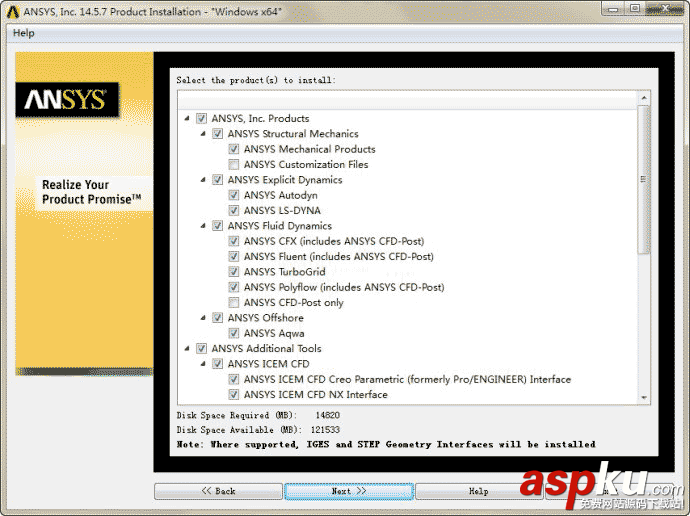Uncheck ANSYS TurboGrid
The image size is (690, 516).
point(234,272)
